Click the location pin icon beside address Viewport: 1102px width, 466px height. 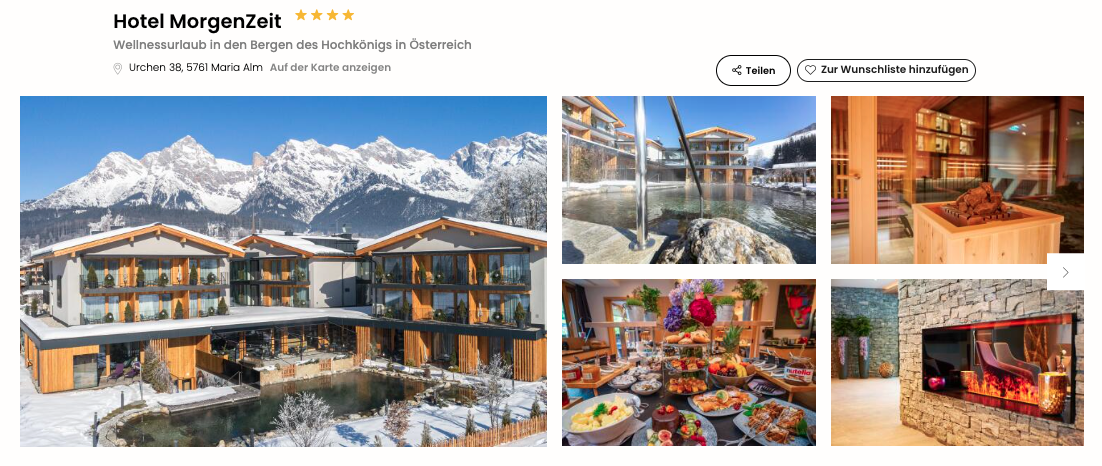(x=118, y=68)
